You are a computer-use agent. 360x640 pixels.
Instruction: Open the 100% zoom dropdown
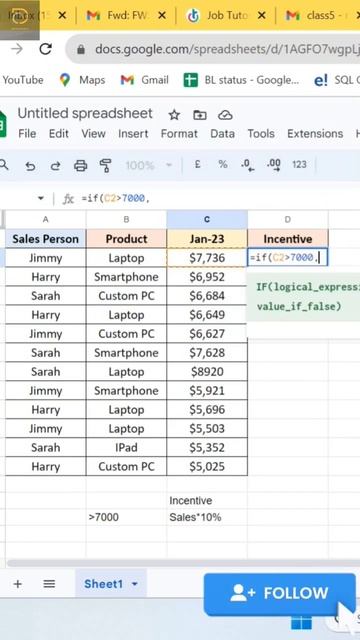pos(149,165)
